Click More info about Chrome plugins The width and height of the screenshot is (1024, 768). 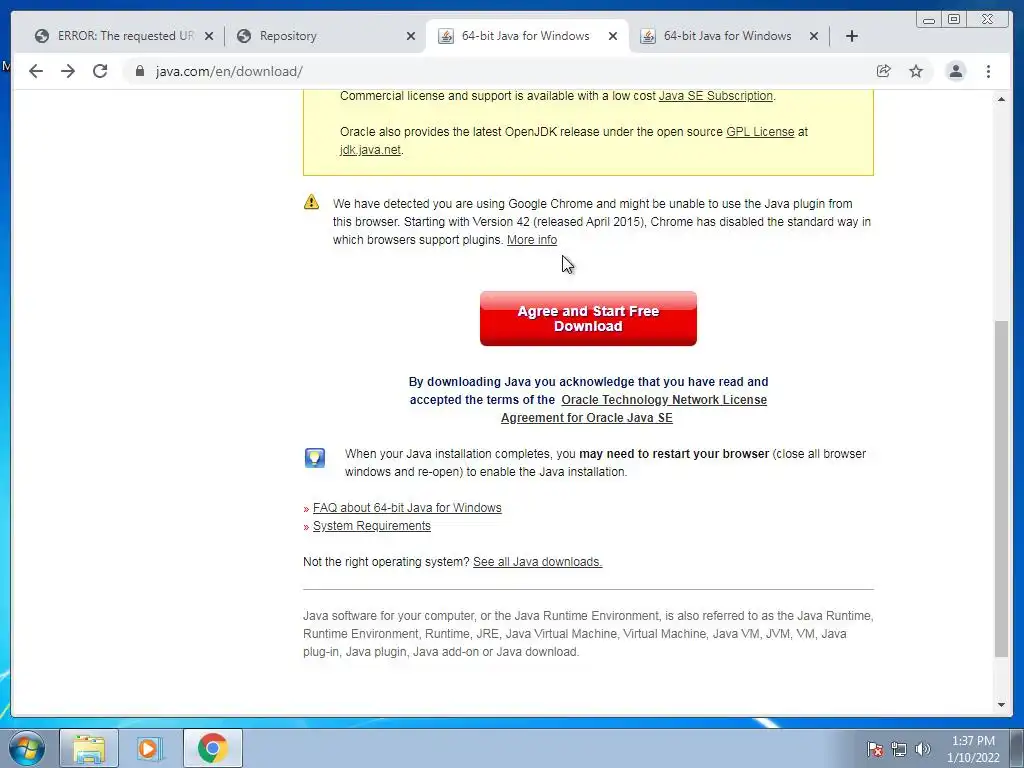pyautogui.click(x=532, y=240)
